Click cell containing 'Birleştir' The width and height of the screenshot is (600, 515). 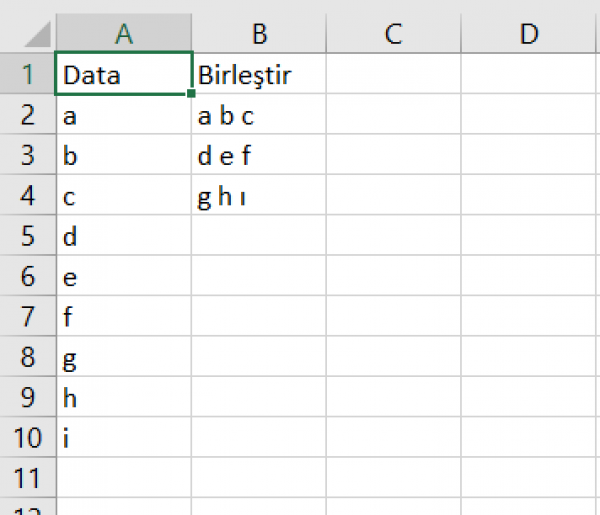click(259, 73)
